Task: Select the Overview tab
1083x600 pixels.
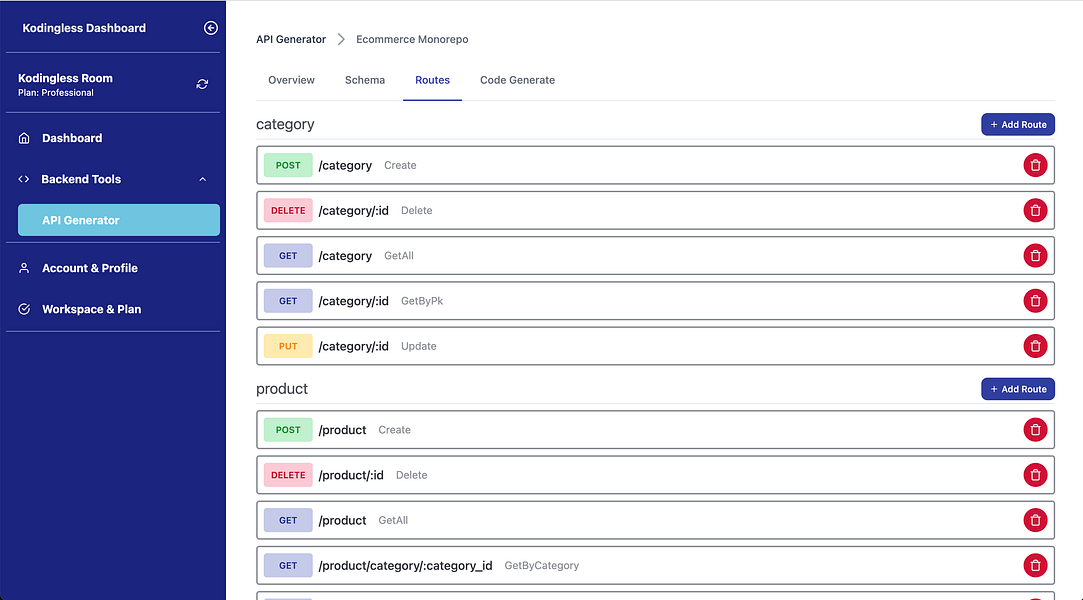Action: (x=291, y=80)
